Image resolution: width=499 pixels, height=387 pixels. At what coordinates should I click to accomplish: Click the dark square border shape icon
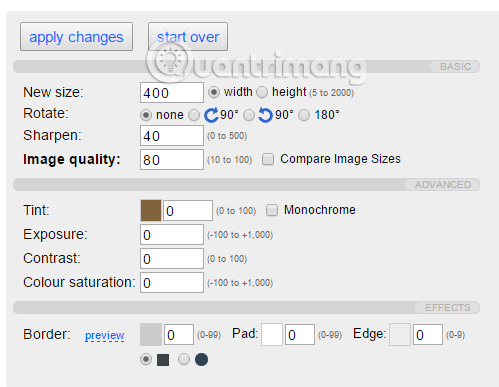[x=163, y=360]
